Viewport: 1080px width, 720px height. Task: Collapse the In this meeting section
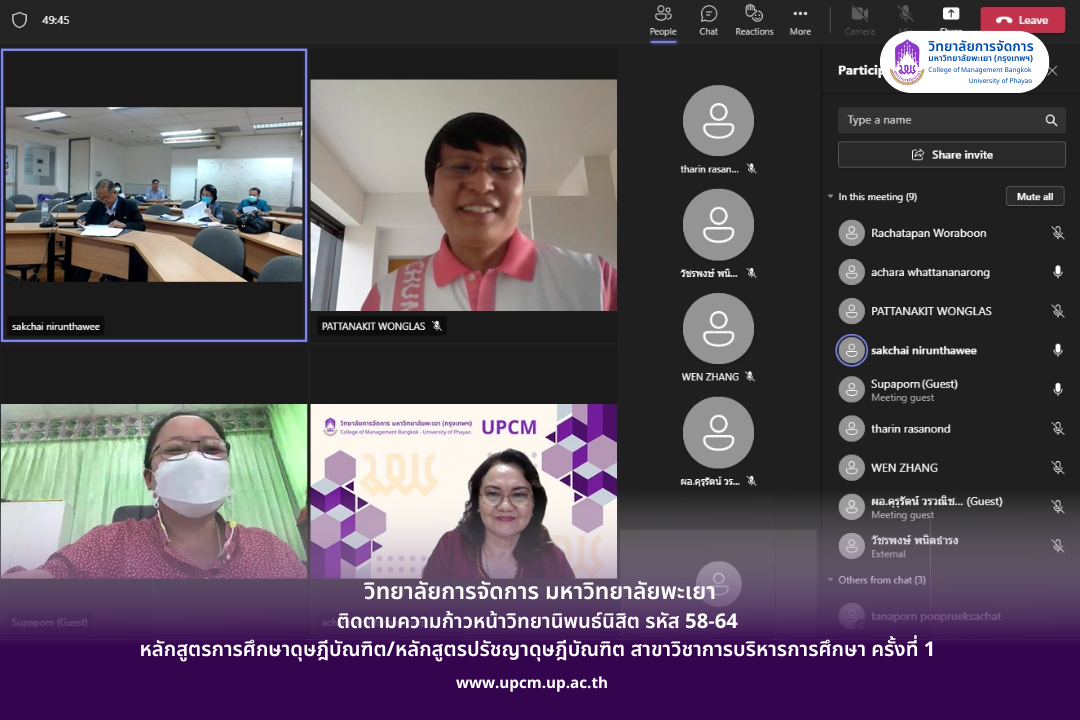tap(831, 196)
